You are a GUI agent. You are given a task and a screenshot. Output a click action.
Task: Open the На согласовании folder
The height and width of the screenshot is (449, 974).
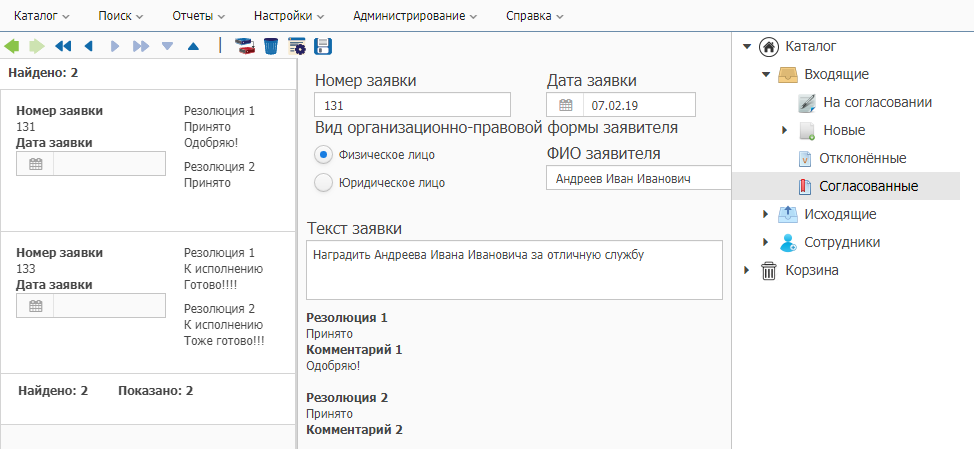878,102
